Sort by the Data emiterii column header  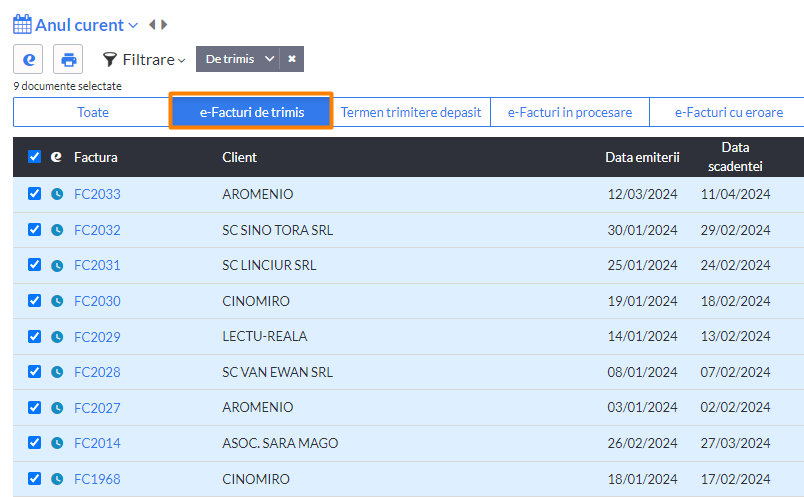[642, 157]
